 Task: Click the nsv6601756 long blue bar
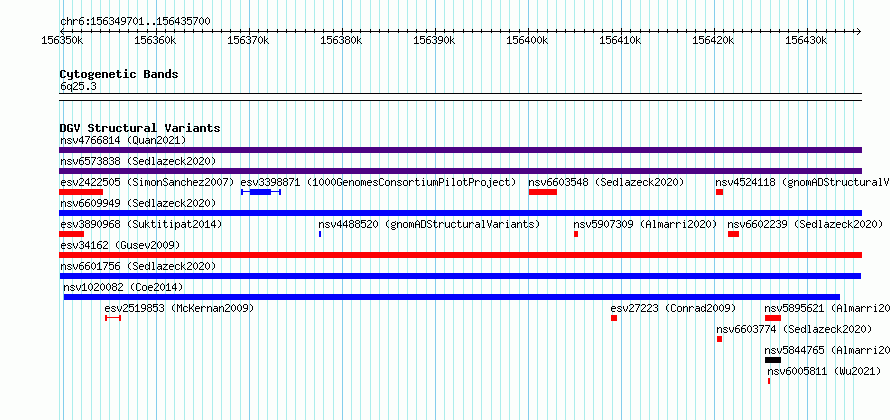(460, 276)
